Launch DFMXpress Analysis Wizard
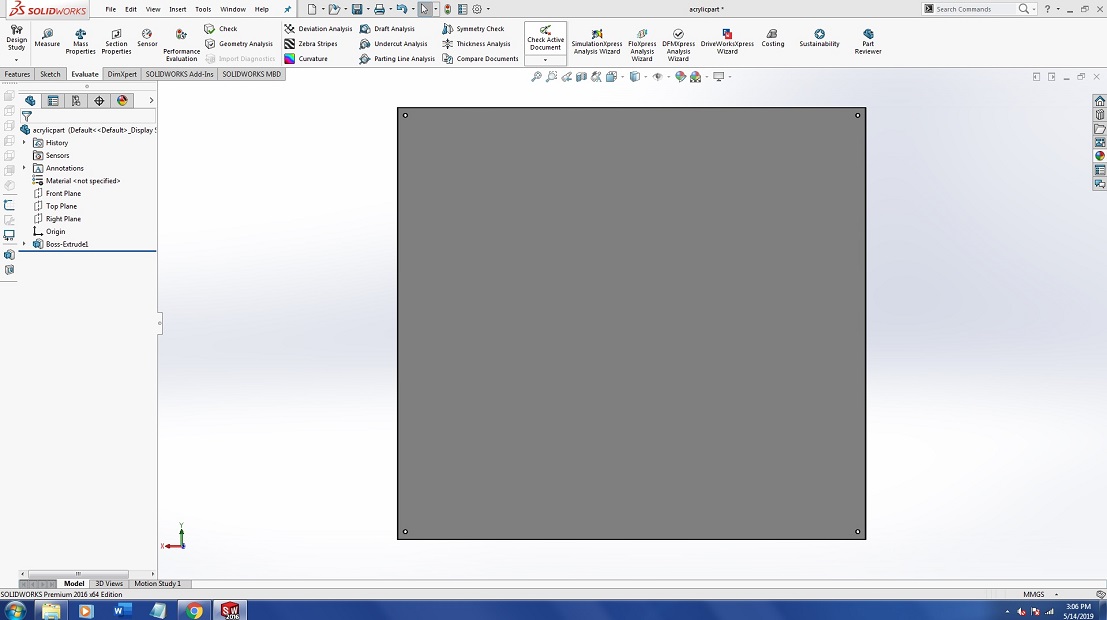 click(x=678, y=45)
